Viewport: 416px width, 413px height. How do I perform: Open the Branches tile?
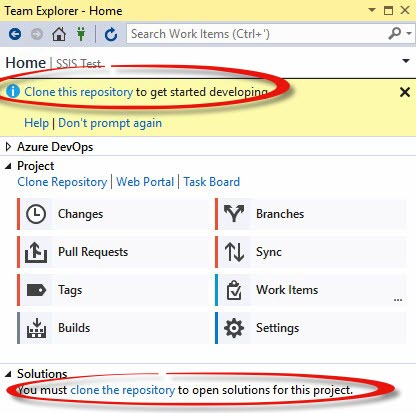(311, 214)
